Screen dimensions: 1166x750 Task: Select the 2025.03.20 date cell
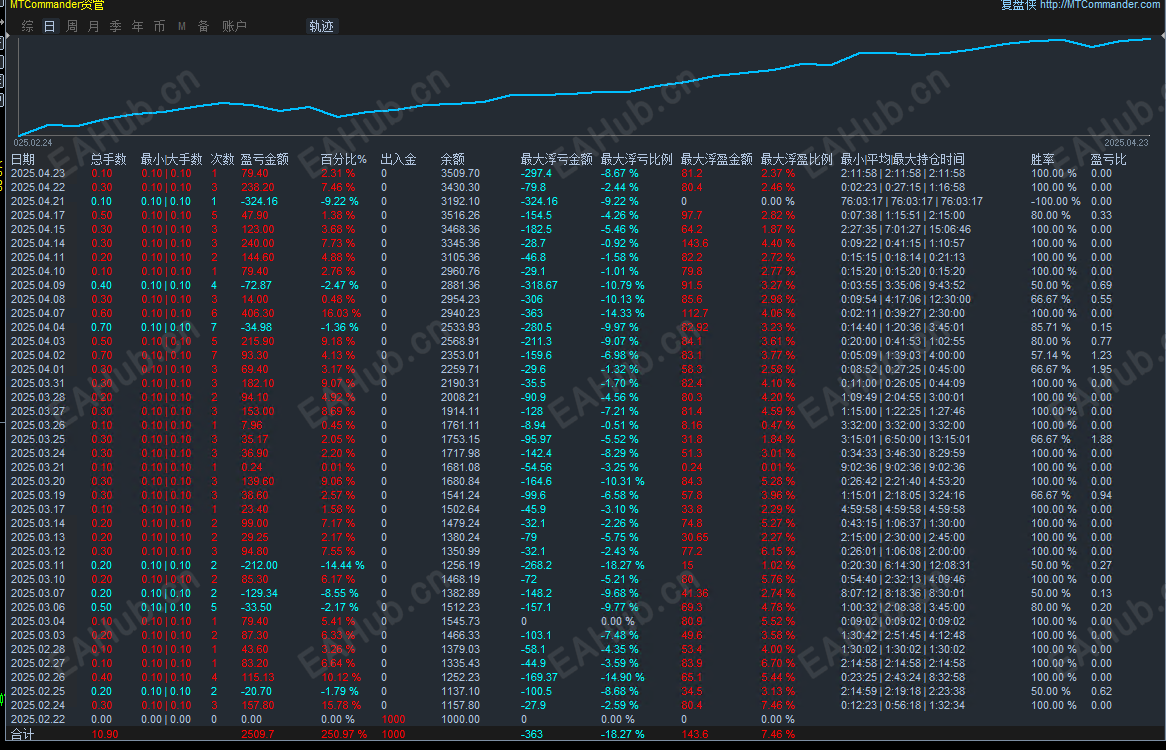38,481
